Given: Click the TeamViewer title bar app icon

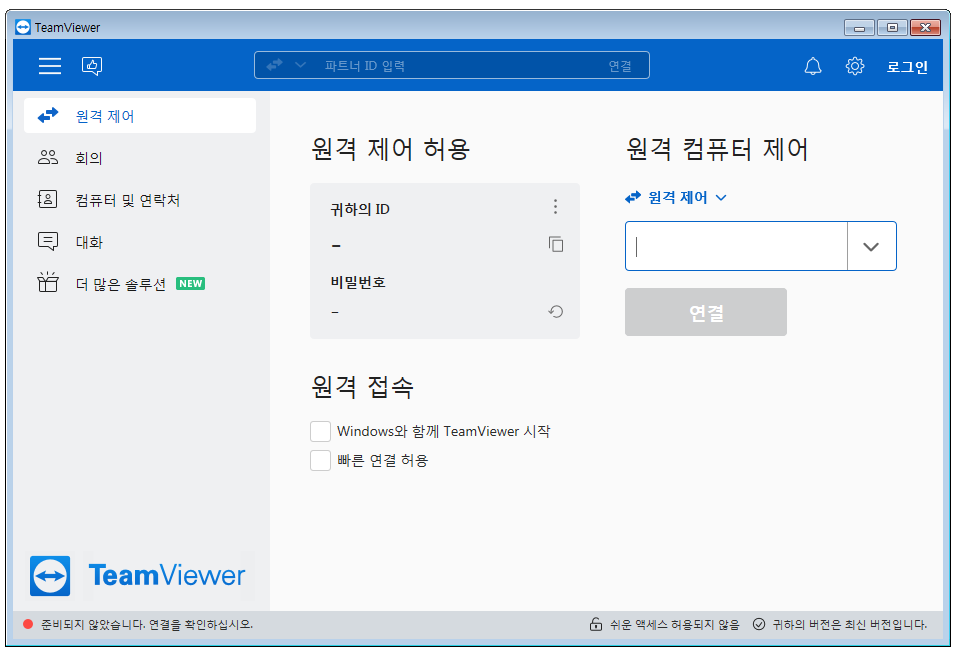Looking at the screenshot, I should pyautogui.click(x=23, y=27).
